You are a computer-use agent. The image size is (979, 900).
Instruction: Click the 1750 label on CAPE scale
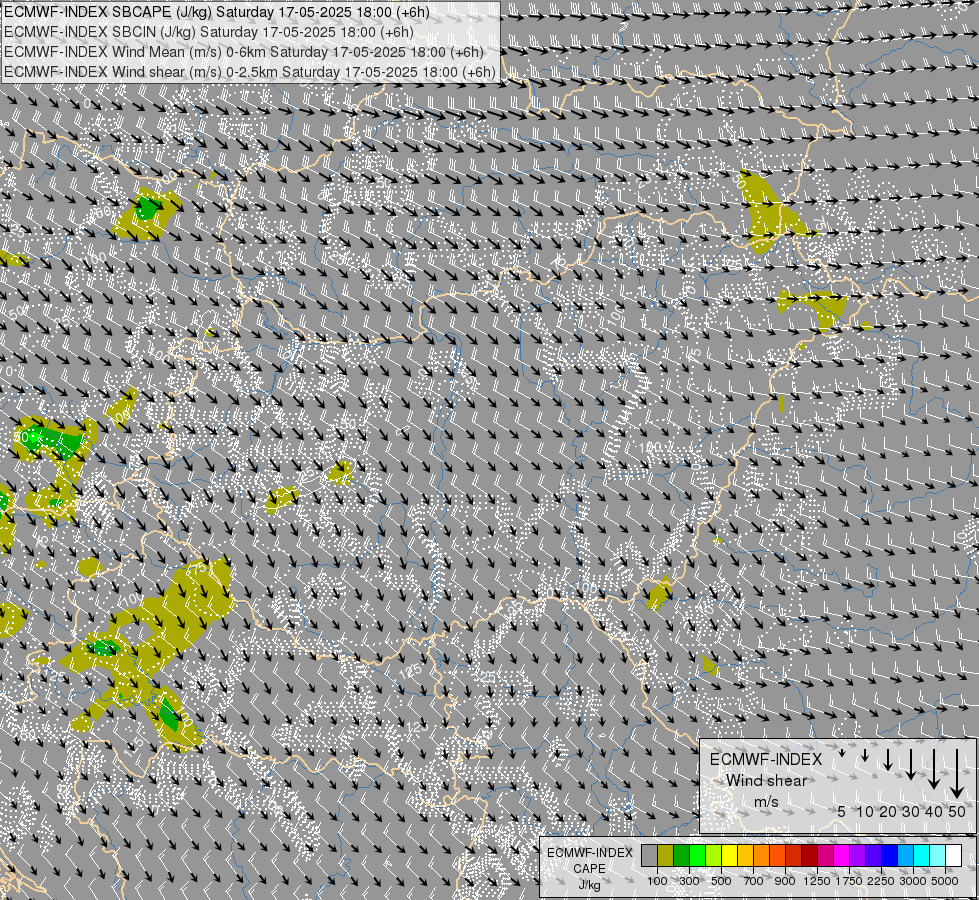tap(849, 881)
